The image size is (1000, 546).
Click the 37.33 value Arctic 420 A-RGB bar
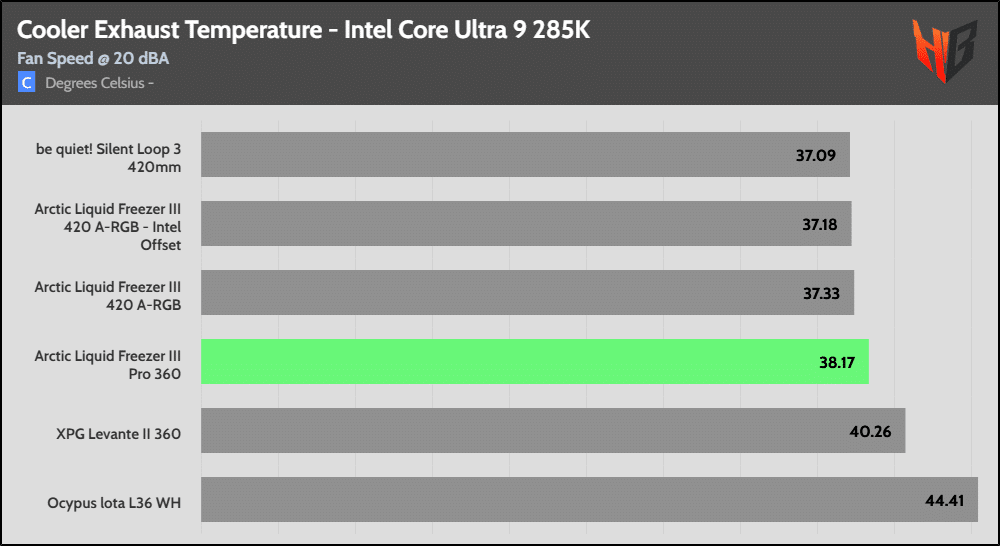[x=527, y=292]
